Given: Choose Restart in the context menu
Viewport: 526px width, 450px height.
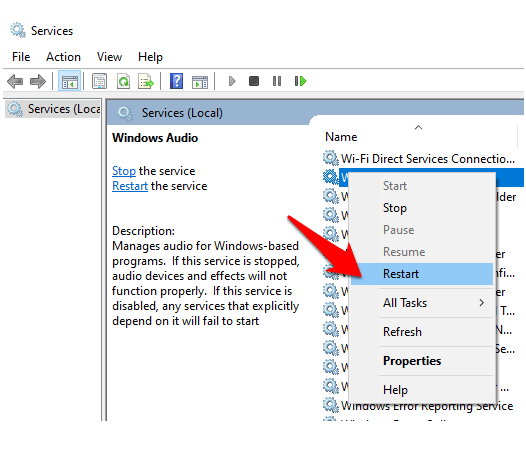Looking at the screenshot, I should click(422, 274).
